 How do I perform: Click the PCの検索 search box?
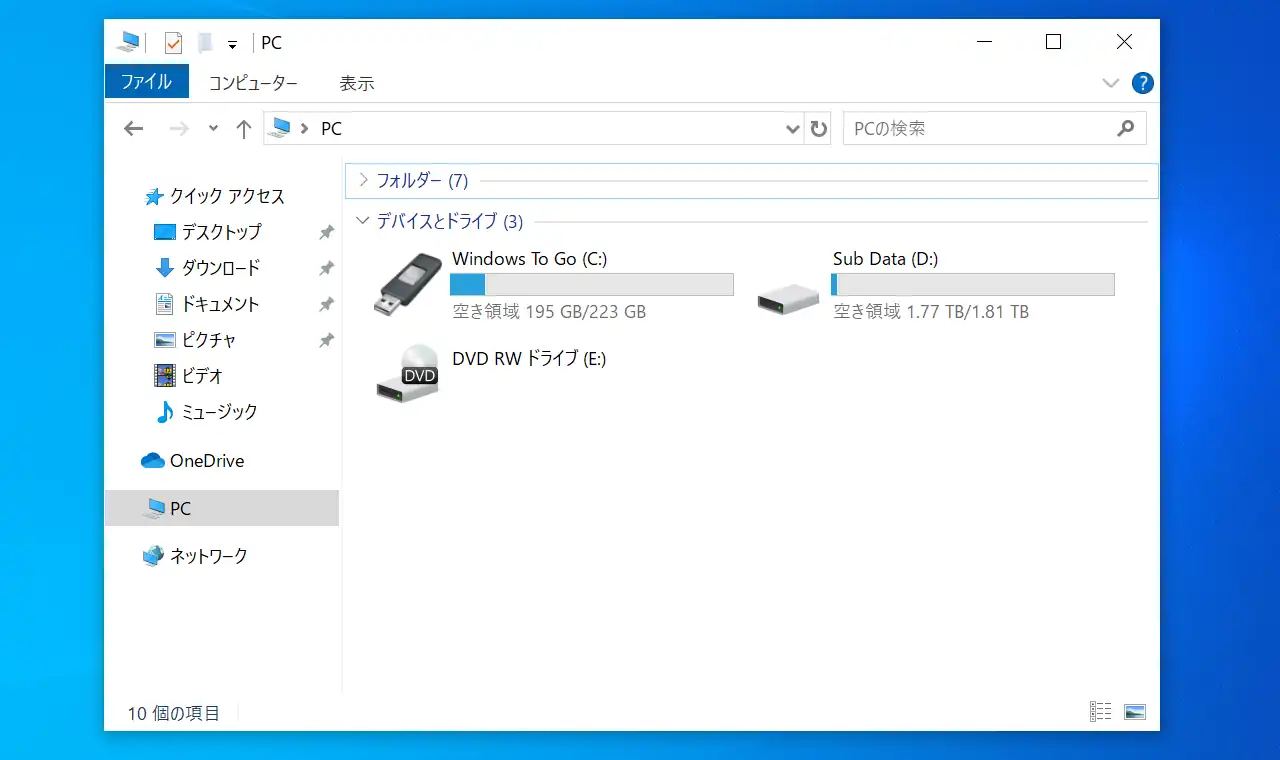pyautogui.click(x=995, y=128)
